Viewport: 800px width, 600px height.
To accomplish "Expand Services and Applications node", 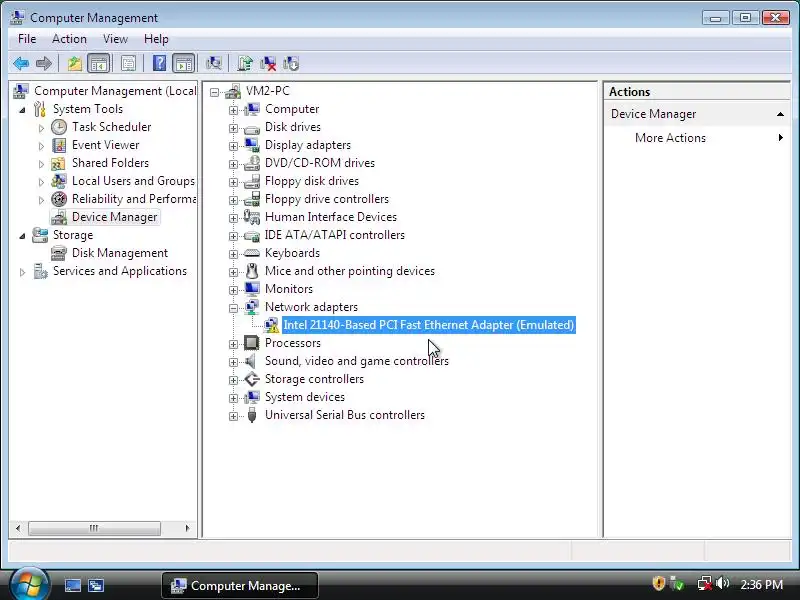I will click(22, 272).
